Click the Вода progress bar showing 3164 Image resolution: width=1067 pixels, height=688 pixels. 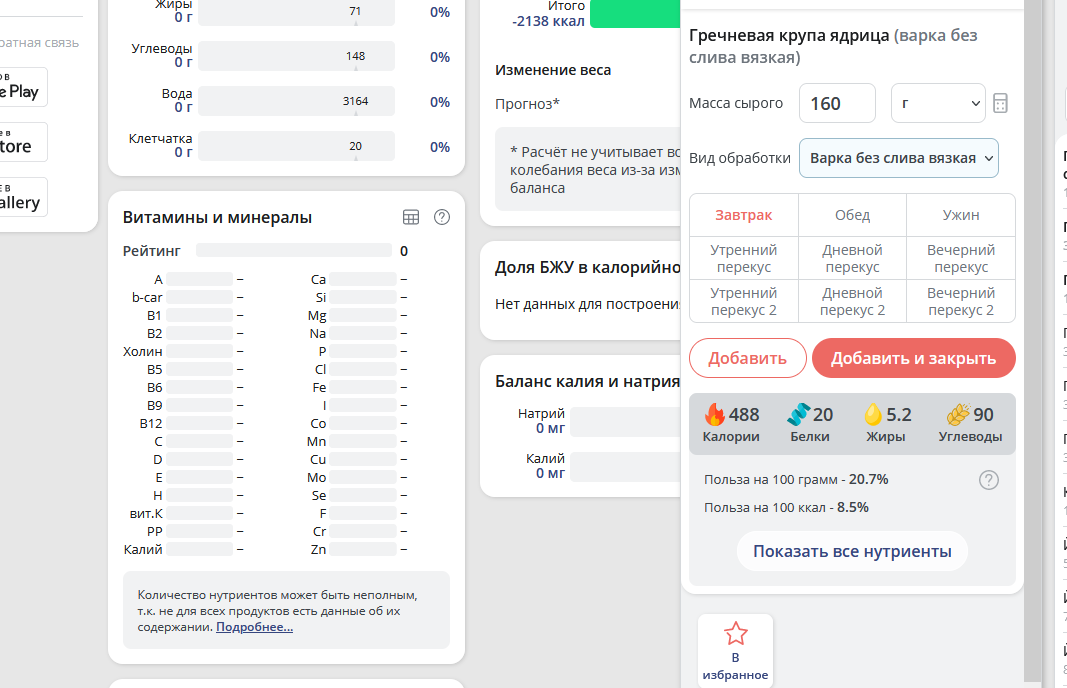coord(296,101)
